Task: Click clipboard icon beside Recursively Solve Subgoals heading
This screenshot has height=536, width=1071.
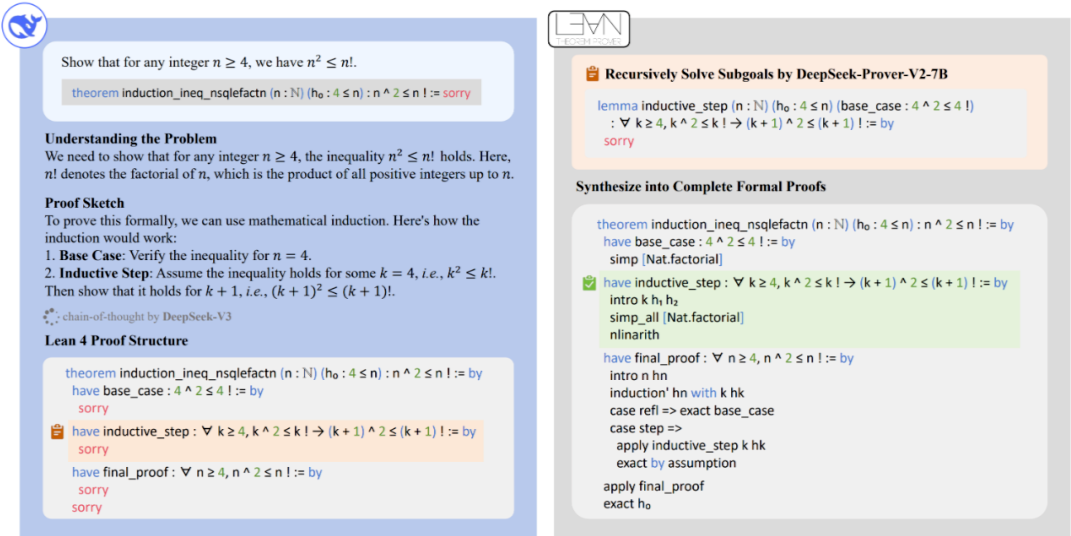Action: coord(592,74)
